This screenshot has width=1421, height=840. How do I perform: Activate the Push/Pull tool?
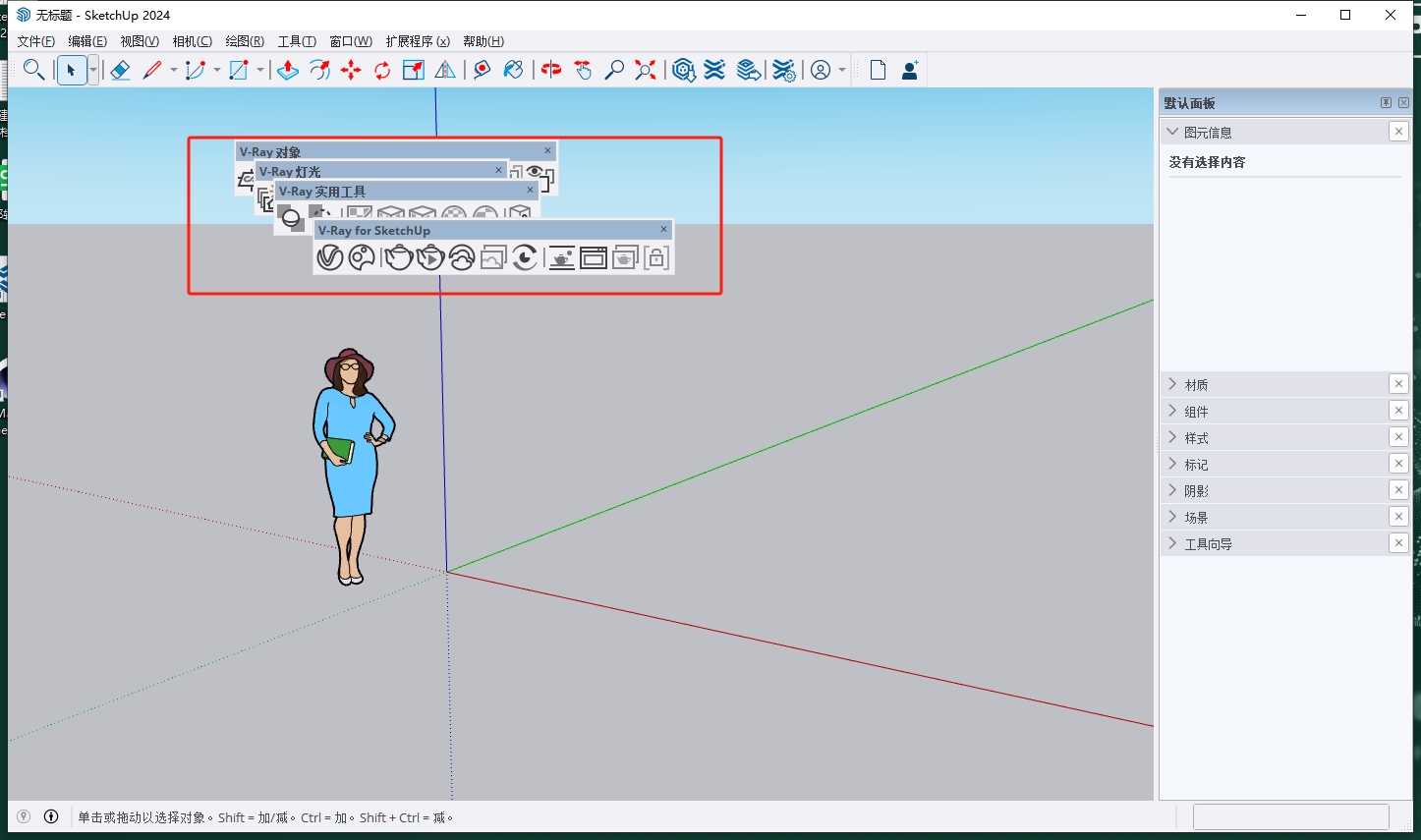287,70
